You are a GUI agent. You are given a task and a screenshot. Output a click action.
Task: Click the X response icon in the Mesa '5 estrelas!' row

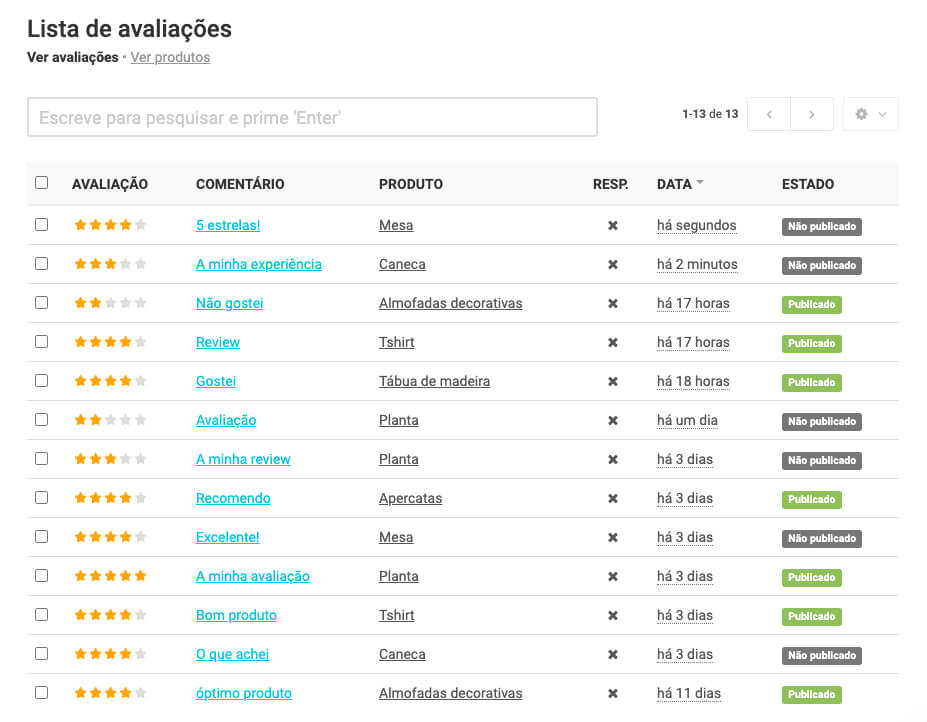click(613, 226)
